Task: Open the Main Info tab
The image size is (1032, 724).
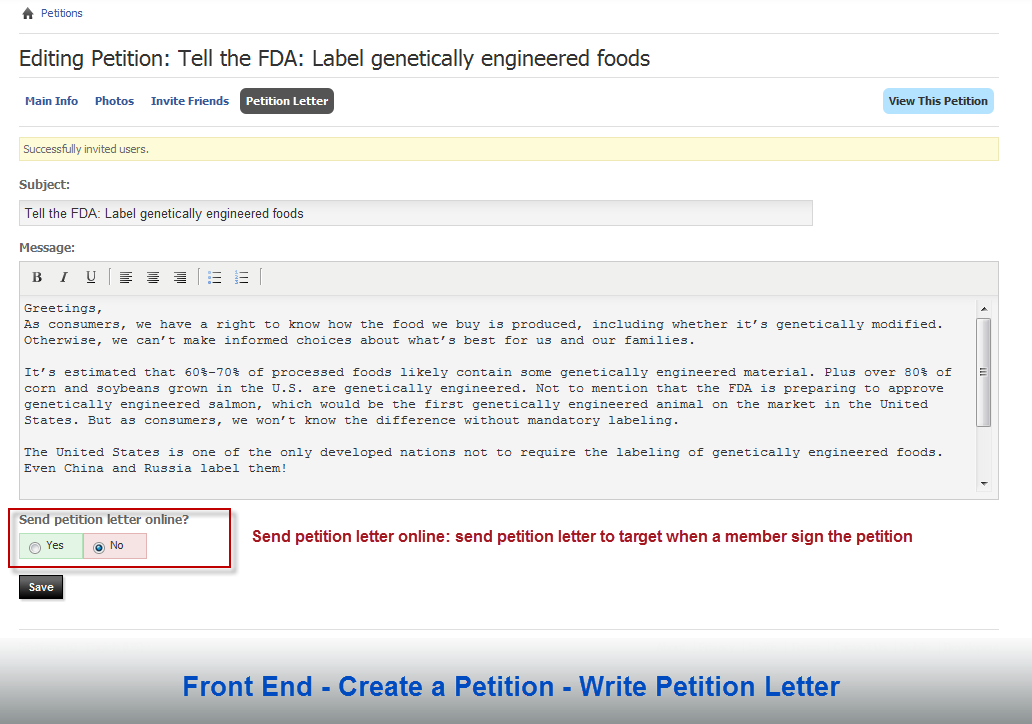Action: point(51,101)
